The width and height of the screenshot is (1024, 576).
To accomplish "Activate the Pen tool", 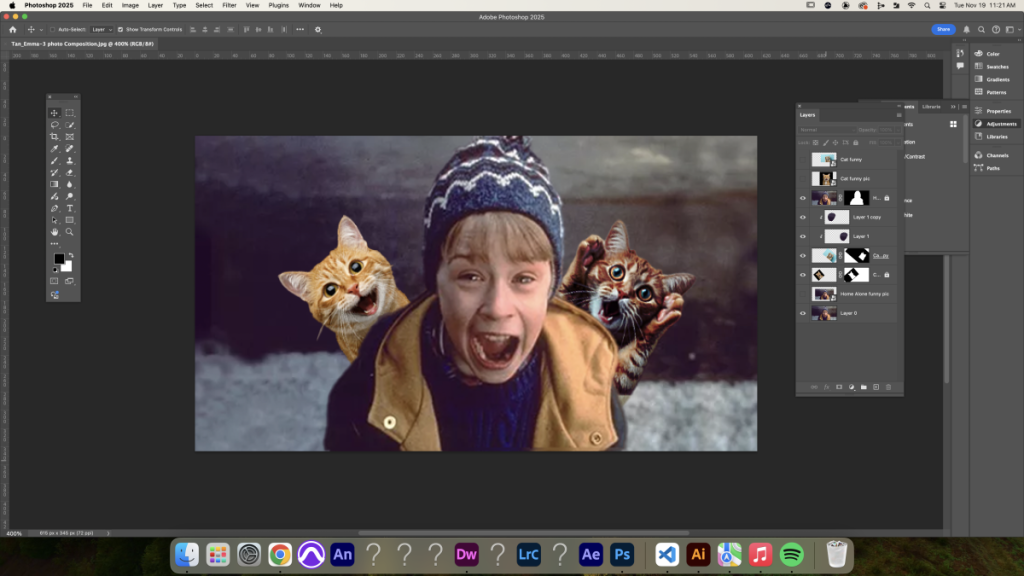I will coord(55,208).
